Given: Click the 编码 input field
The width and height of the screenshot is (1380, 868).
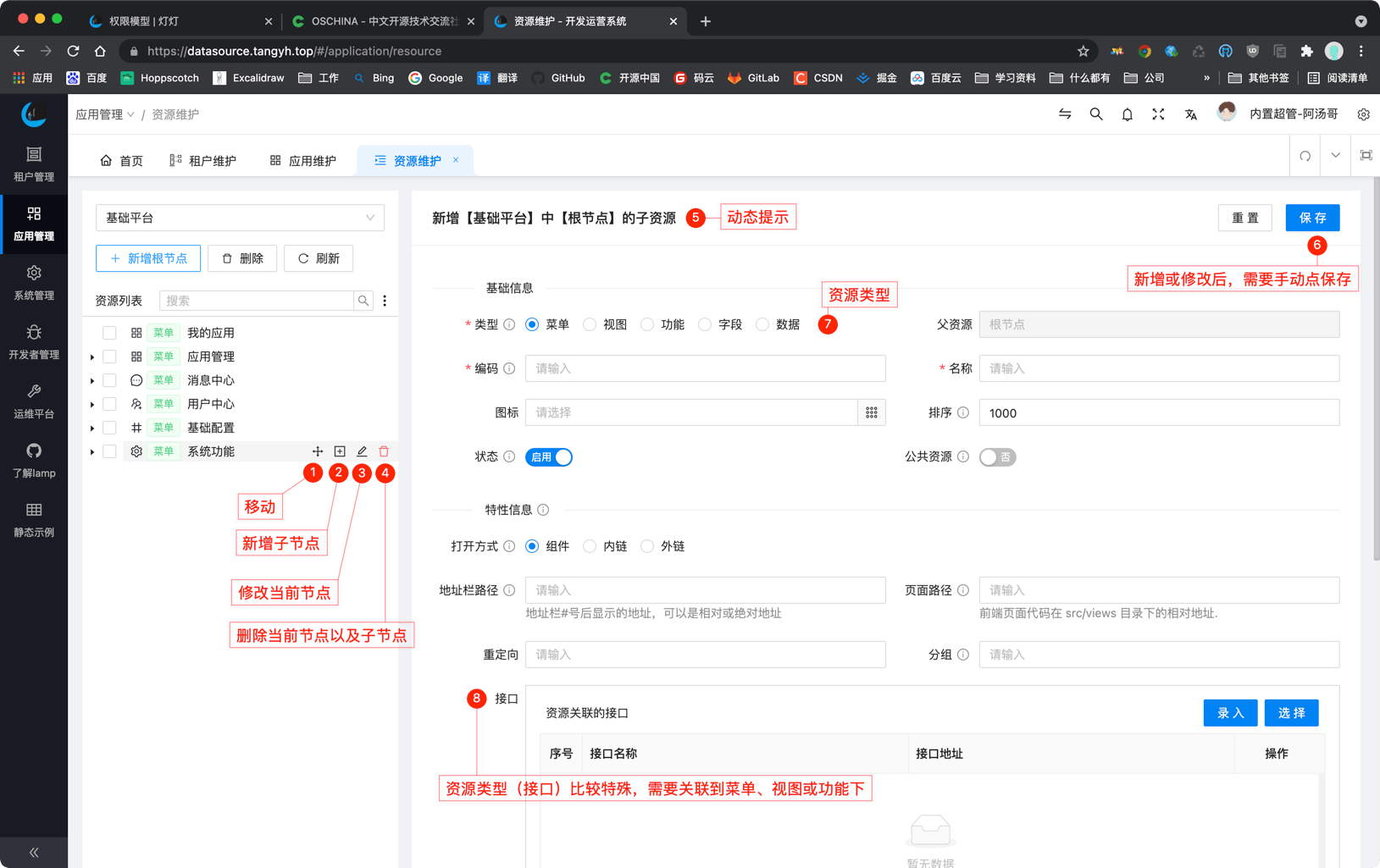Looking at the screenshot, I should pyautogui.click(x=705, y=368).
